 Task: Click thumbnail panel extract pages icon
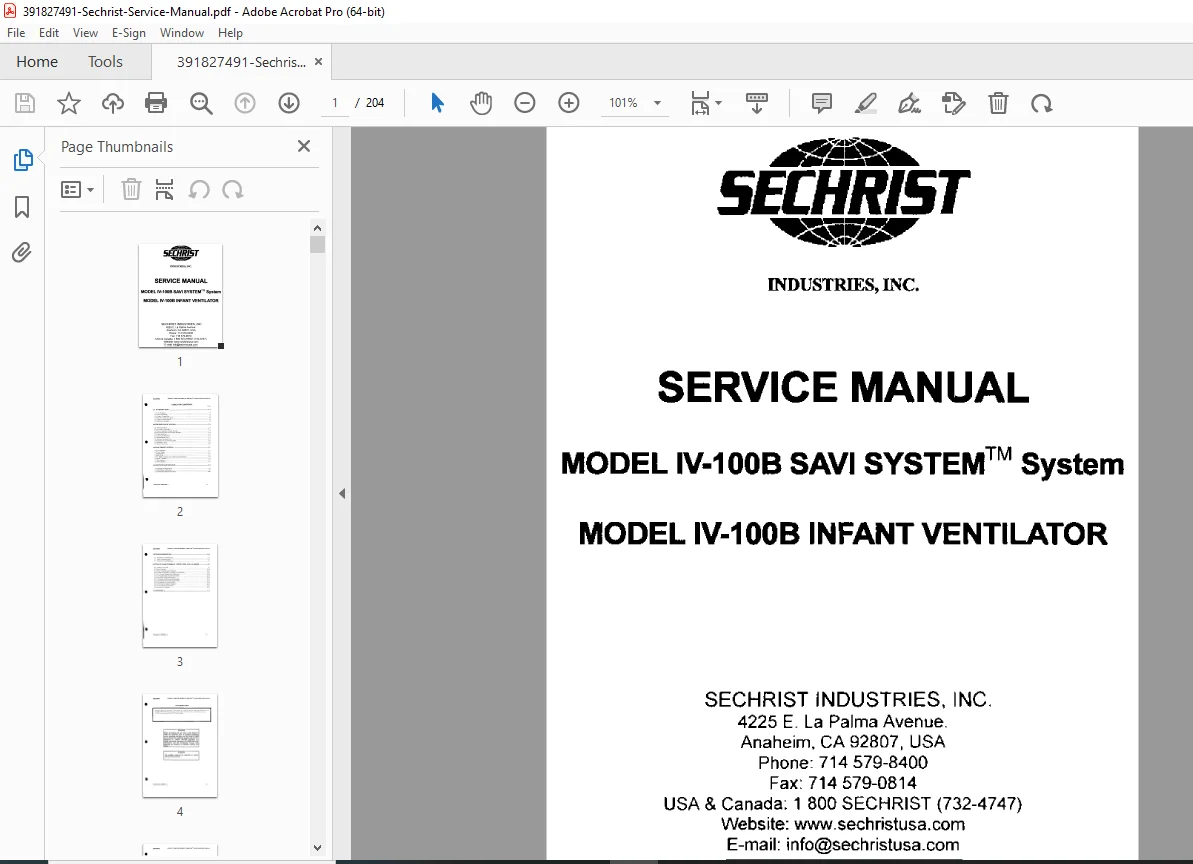[x=164, y=189]
